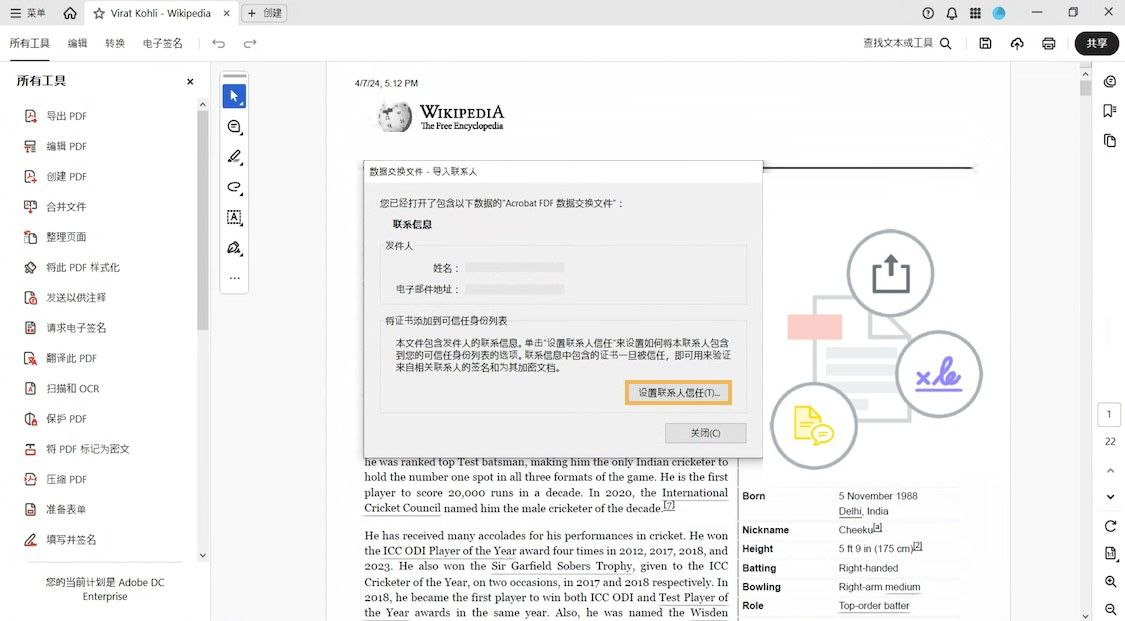Select the Add text box tool
The image size is (1125, 621).
point(234,217)
